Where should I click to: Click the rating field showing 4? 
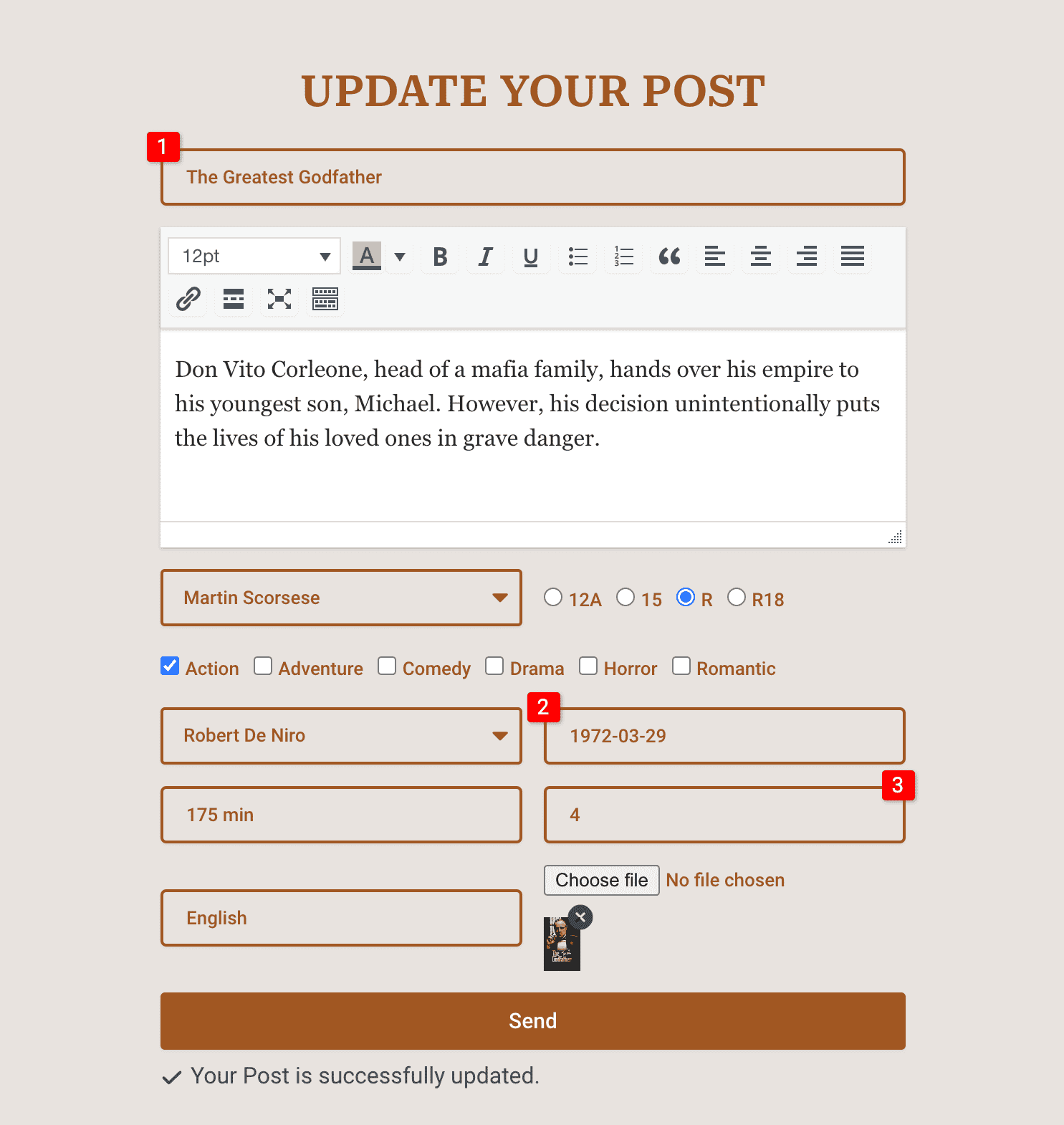pos(724,815)
